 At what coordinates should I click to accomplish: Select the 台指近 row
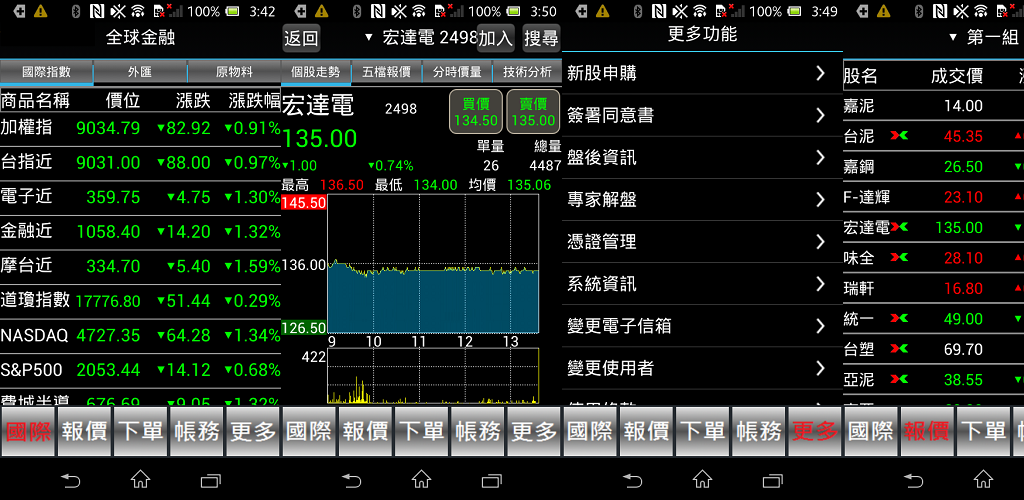(140, 163)
